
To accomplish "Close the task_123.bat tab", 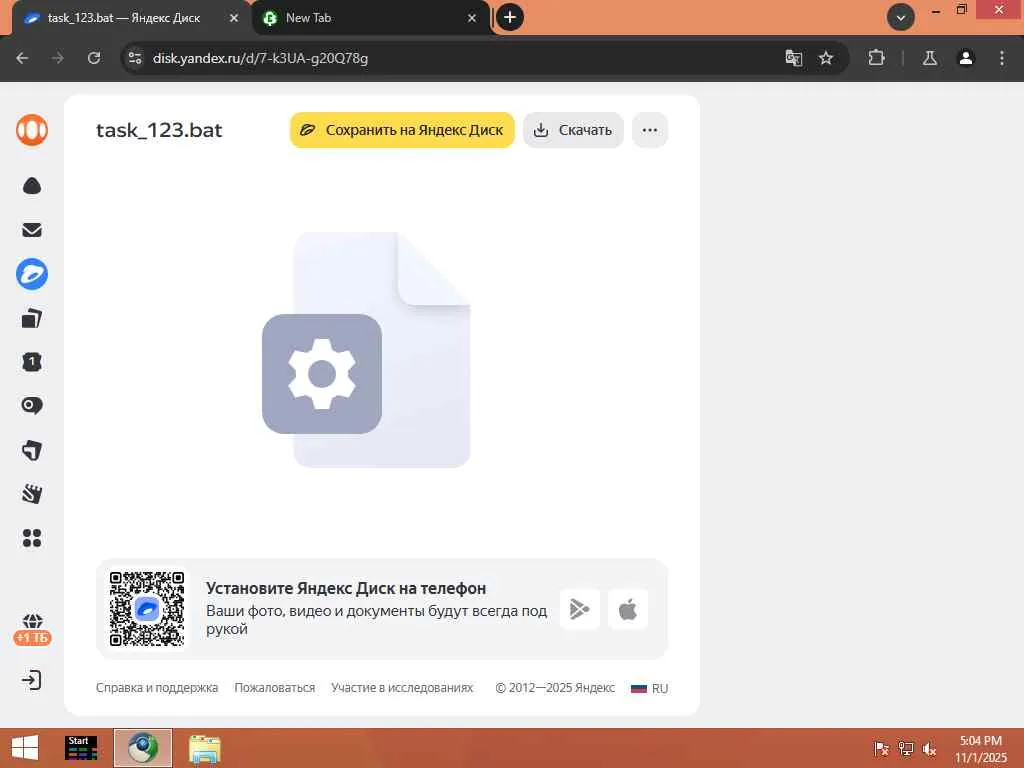I will click(234, 18).
